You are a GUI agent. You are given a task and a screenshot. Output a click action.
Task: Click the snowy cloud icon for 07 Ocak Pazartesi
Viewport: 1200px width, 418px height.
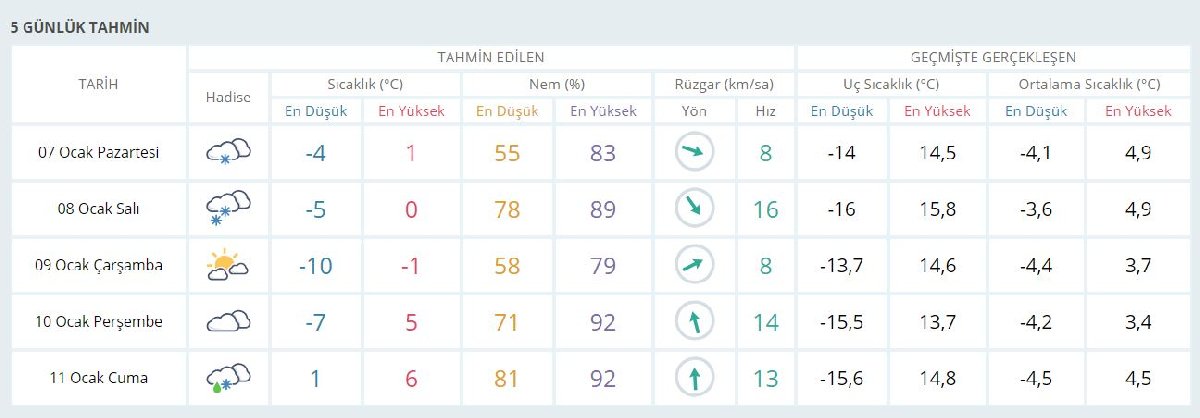click(x=228, y=153)
